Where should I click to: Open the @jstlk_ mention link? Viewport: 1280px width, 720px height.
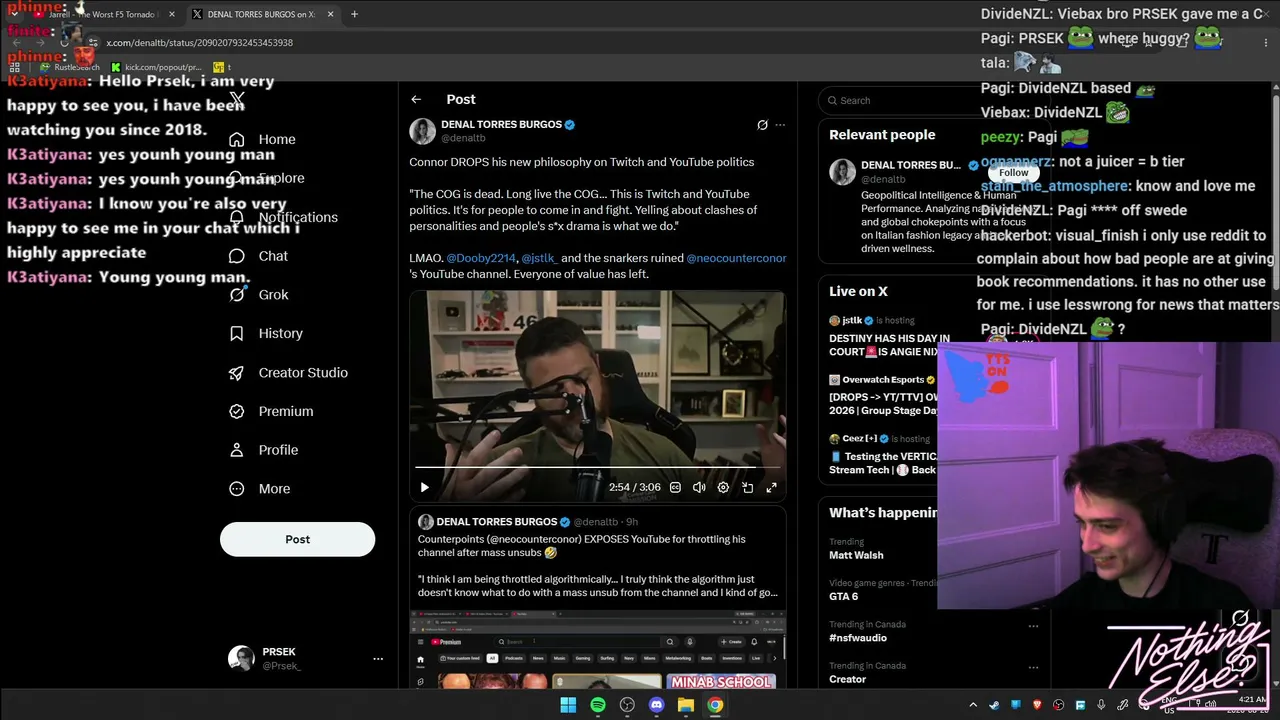[x=539, y=258]
